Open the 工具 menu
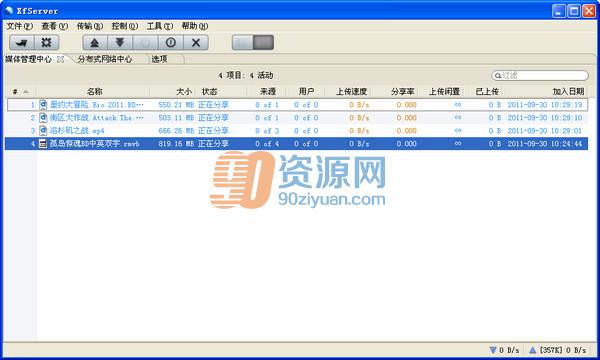 (x=160, y=26)
